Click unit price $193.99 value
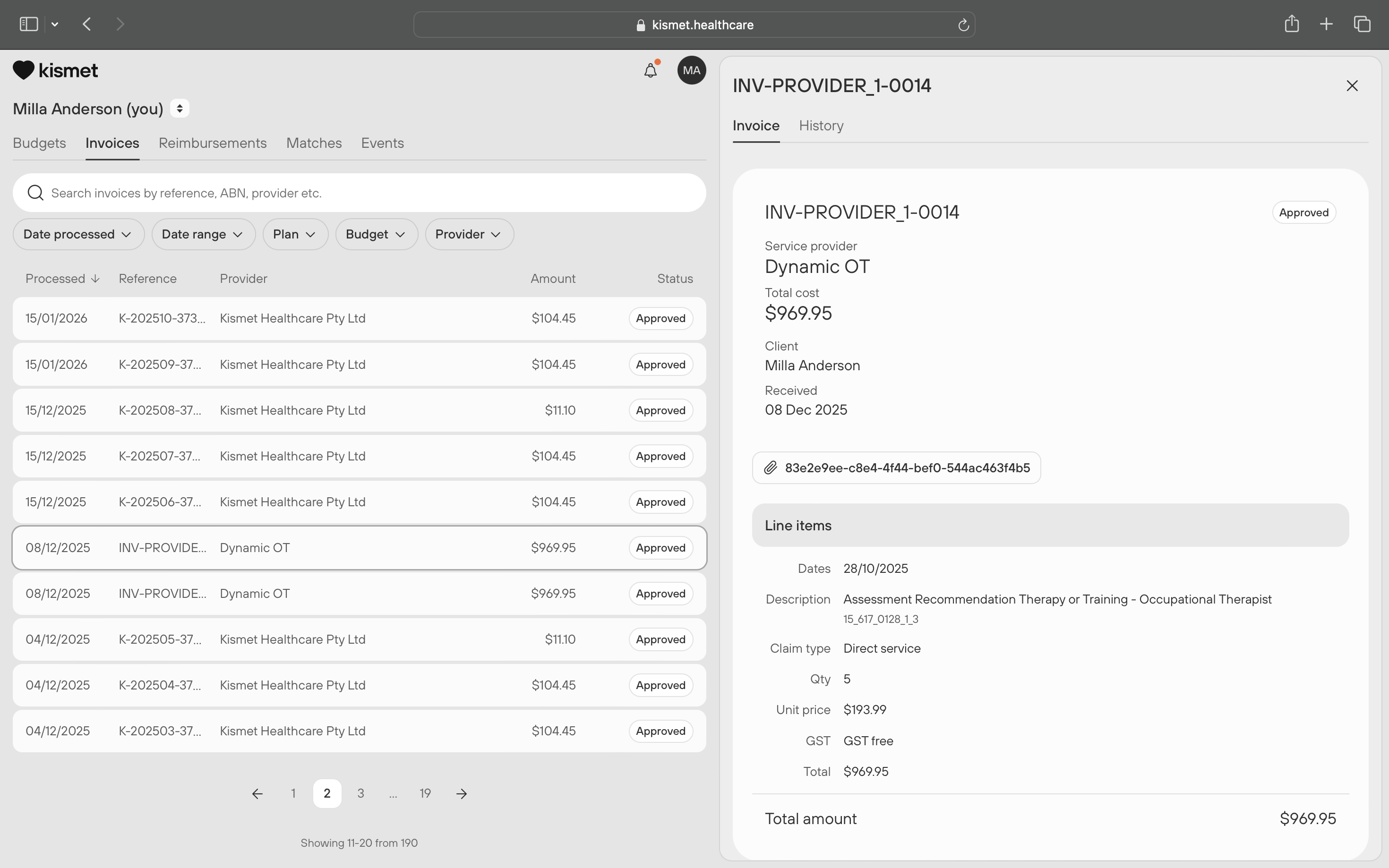Viewport: 1389px width, 868px height. pos(864,710)
